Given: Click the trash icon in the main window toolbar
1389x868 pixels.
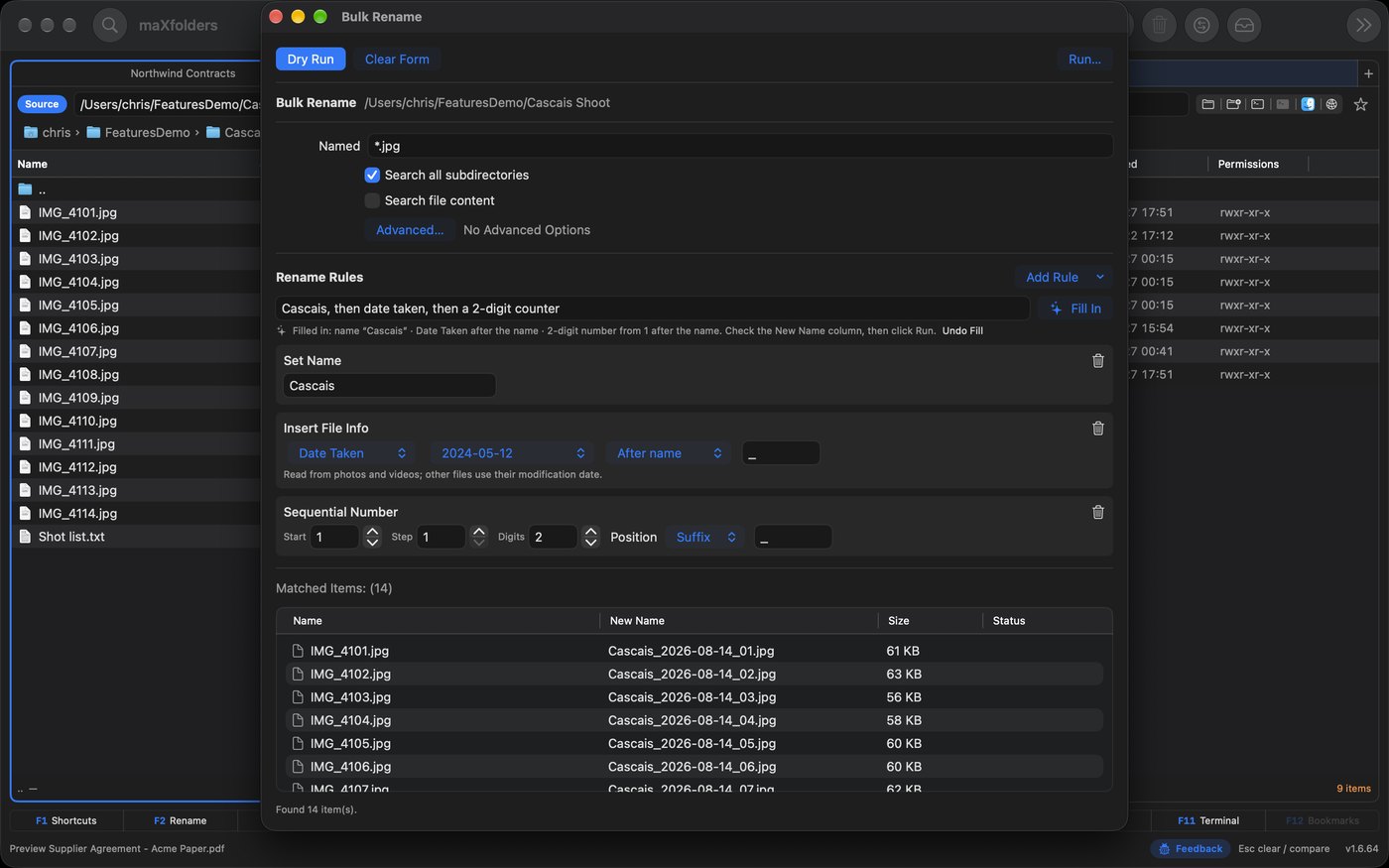Looking at the screenshot, I should pyautogui.click(x=1159, y=25).
